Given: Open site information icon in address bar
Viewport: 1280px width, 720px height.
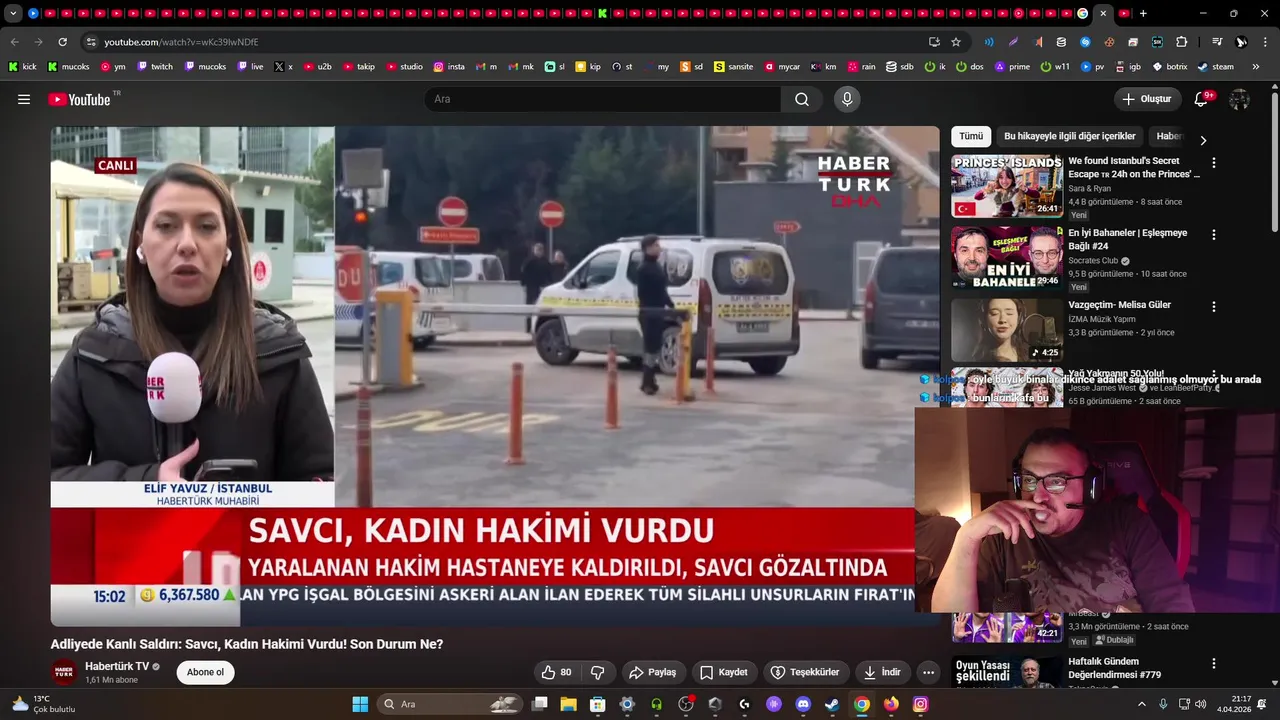Looking at the screenshot, I should [x=91, y=42].
